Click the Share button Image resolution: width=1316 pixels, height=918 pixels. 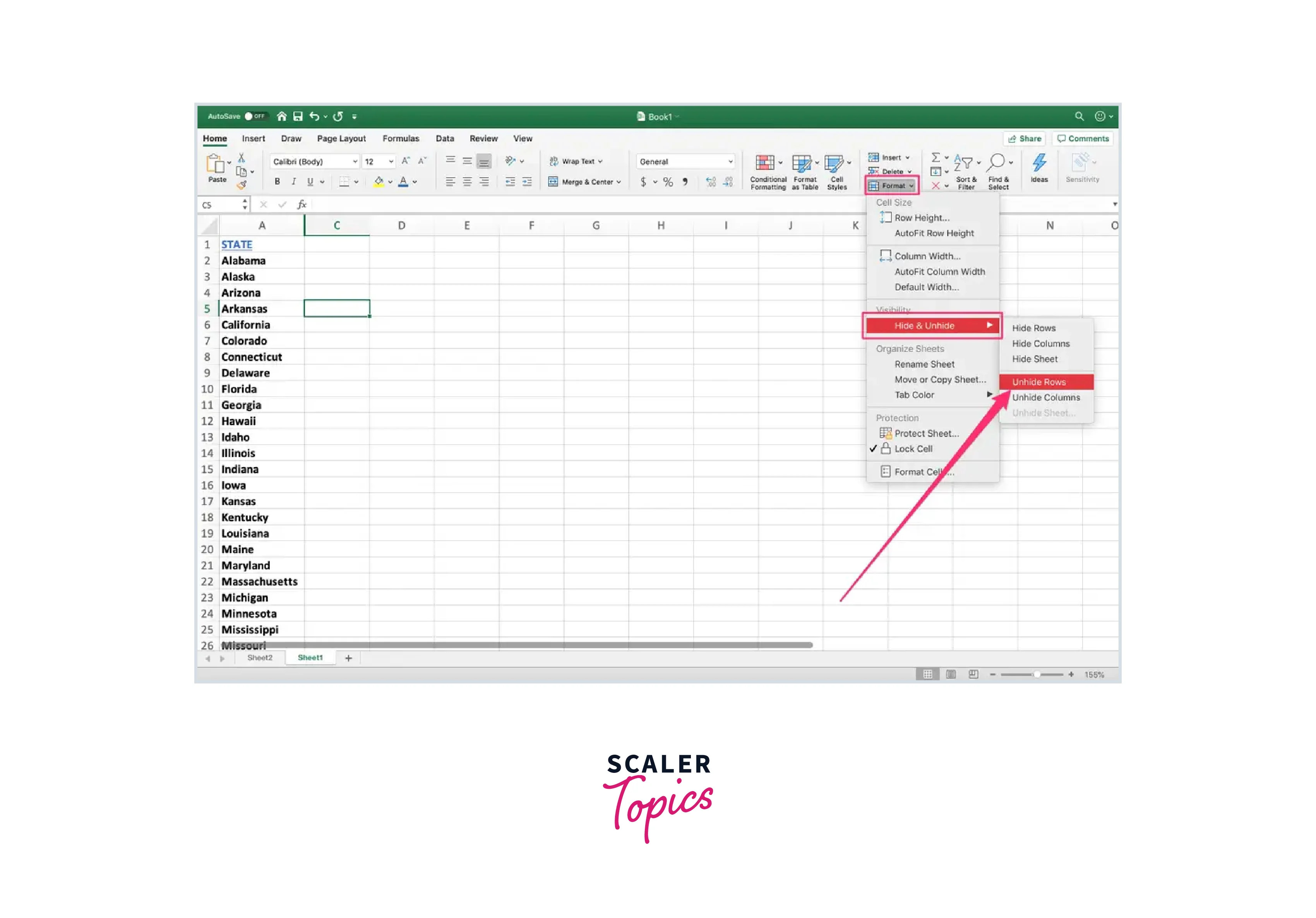[x=1024, y=139]
